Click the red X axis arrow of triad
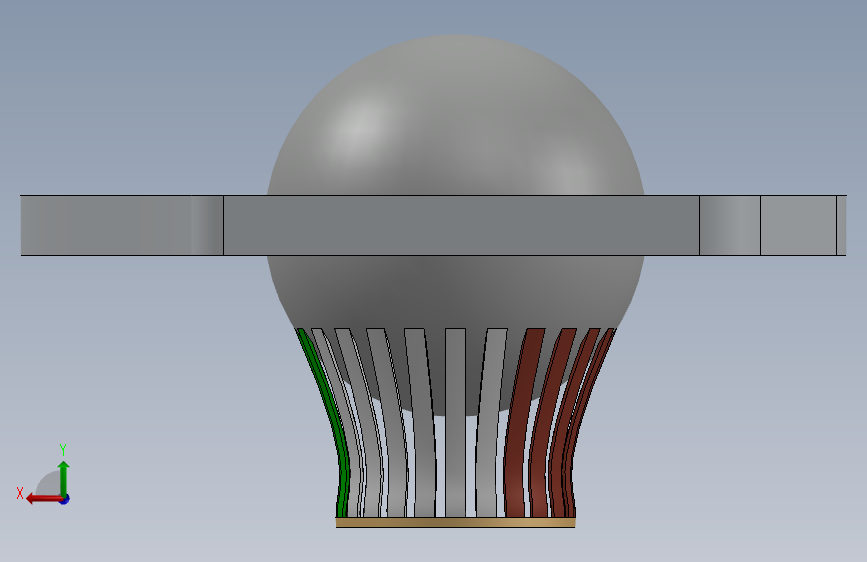 44,499
